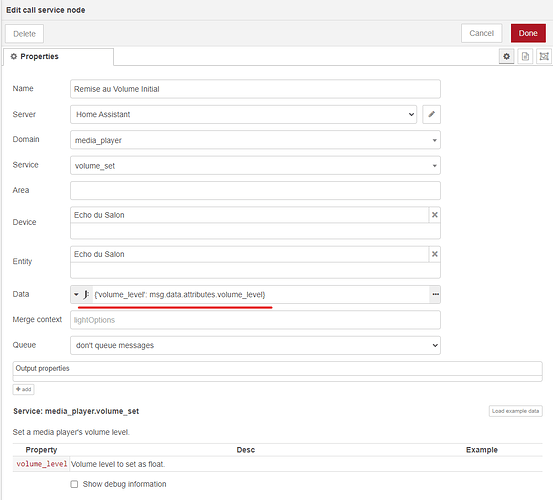Open the Server dropdown

click(x=243, y=114)
